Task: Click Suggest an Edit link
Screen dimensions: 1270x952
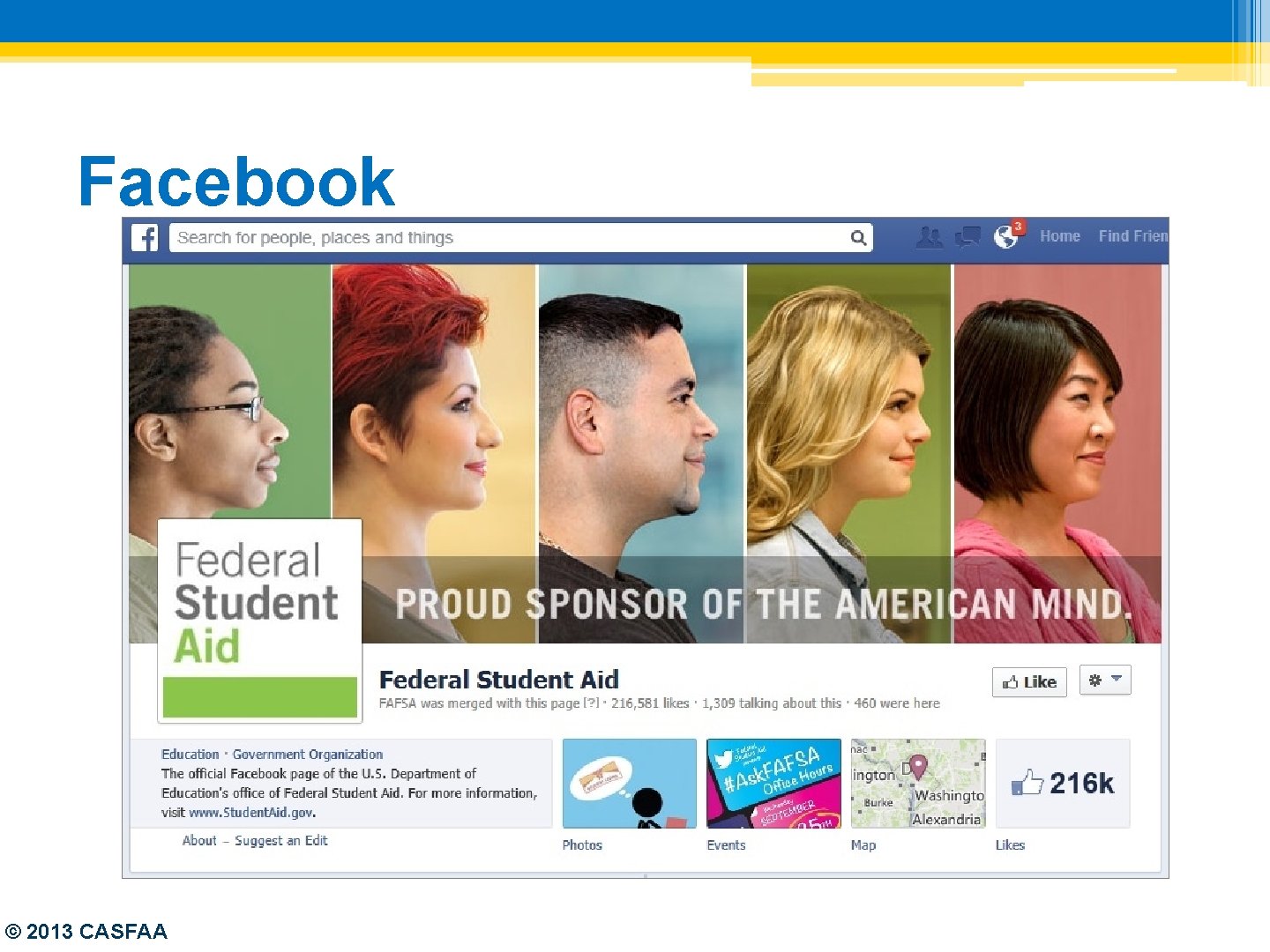Action: 281,841
